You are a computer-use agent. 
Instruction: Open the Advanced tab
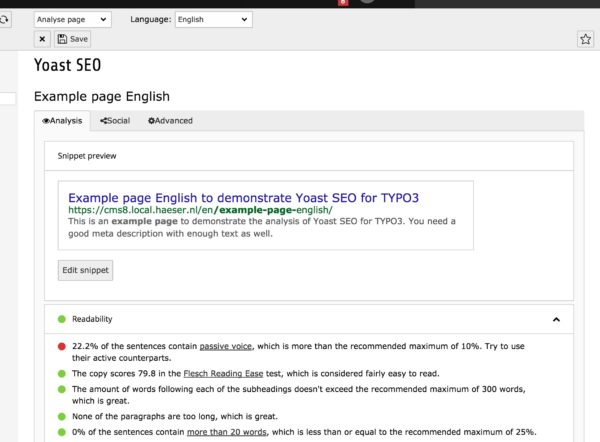(x=170, y=121)
